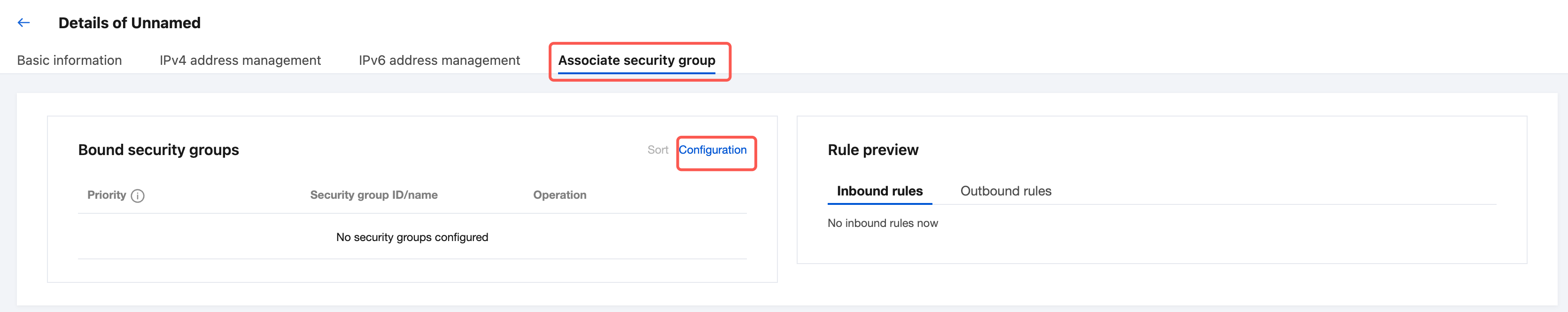Click the Operation column header
This screenshot has height=312, width=1568.
point(559,195)
